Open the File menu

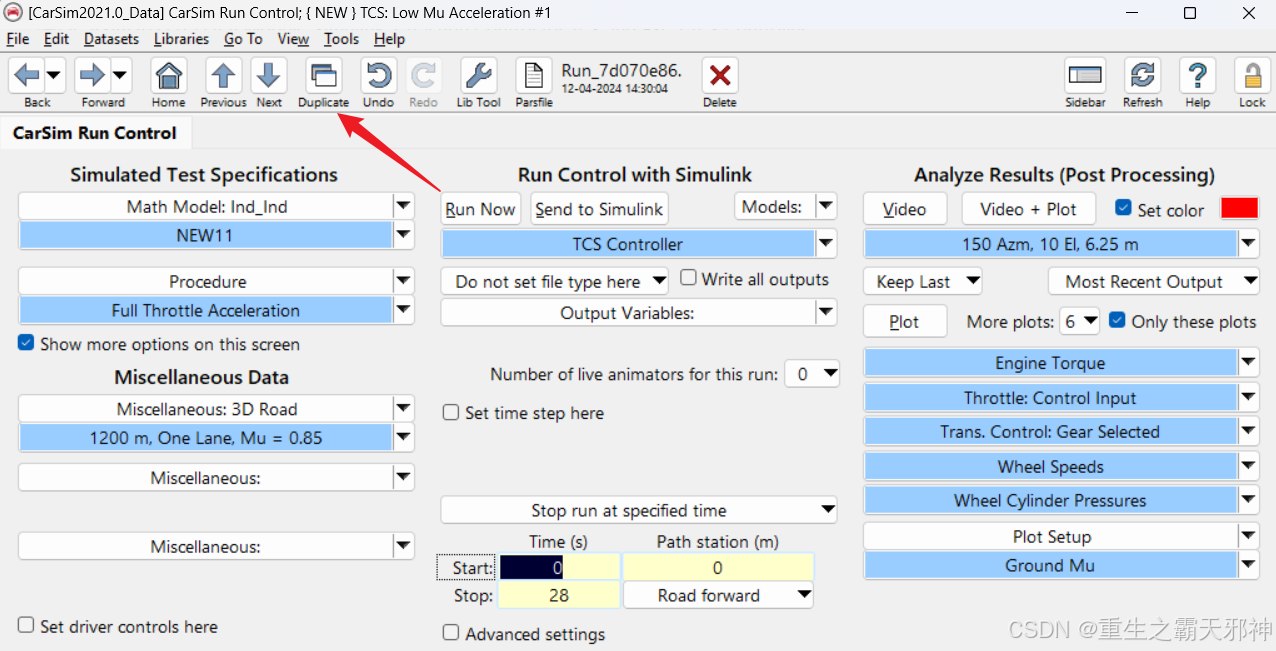[x=18, y=39]
